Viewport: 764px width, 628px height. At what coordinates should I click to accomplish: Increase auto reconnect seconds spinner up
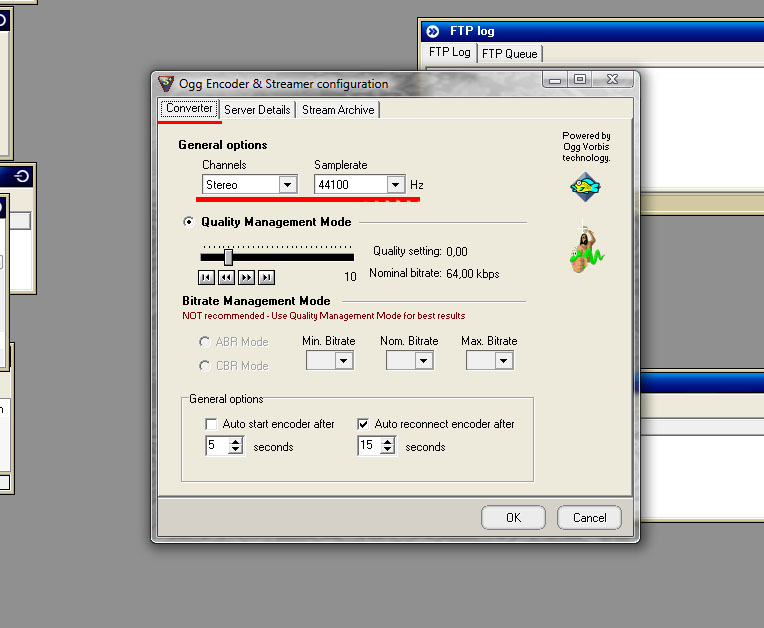click(388, 441)
